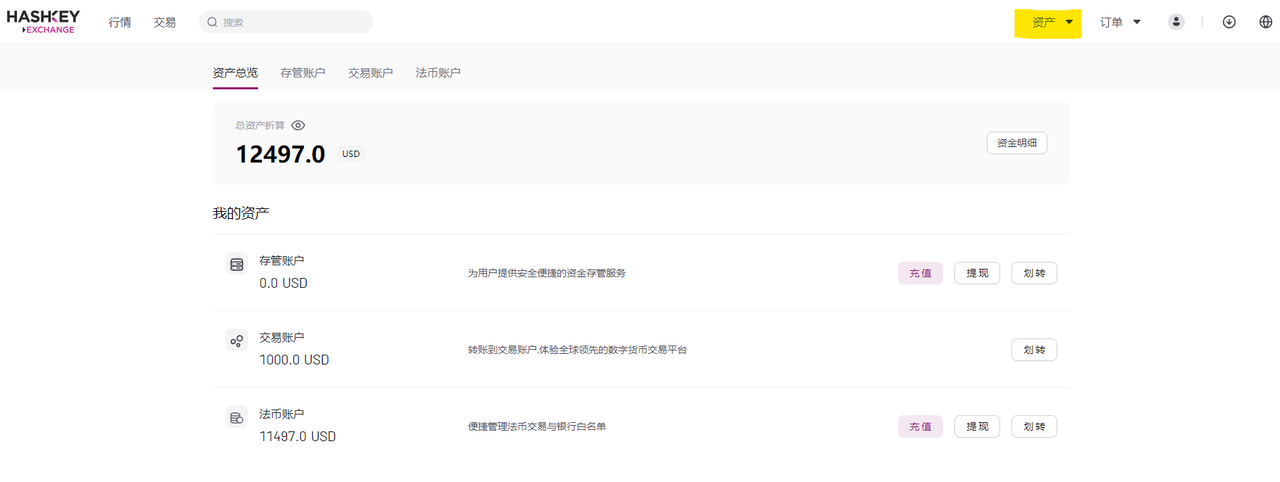The image size is (1280, 482).
Task: Switch to the 存管账户 tab
Action: click(x=303, y=73)
